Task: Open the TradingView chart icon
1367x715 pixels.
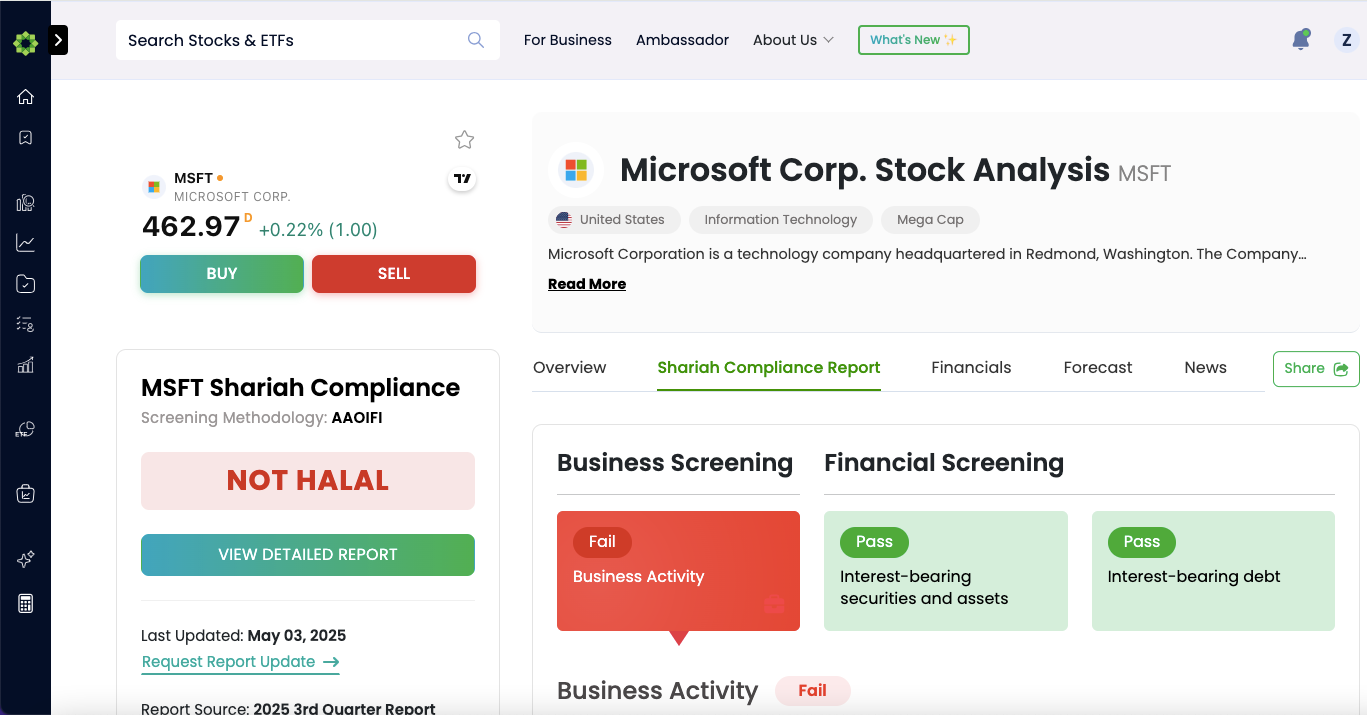Action: tap(462, 179)
